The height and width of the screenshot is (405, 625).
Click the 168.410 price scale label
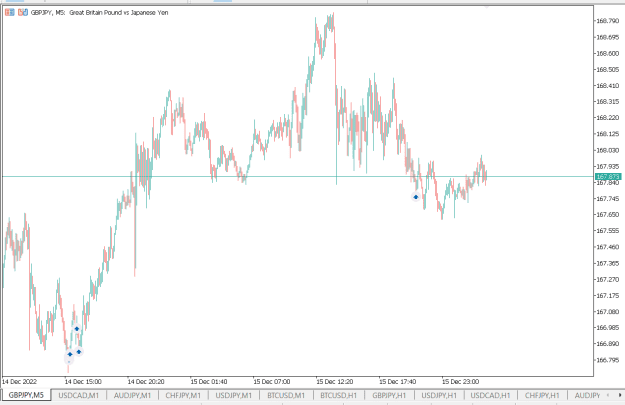pos(607,86)
